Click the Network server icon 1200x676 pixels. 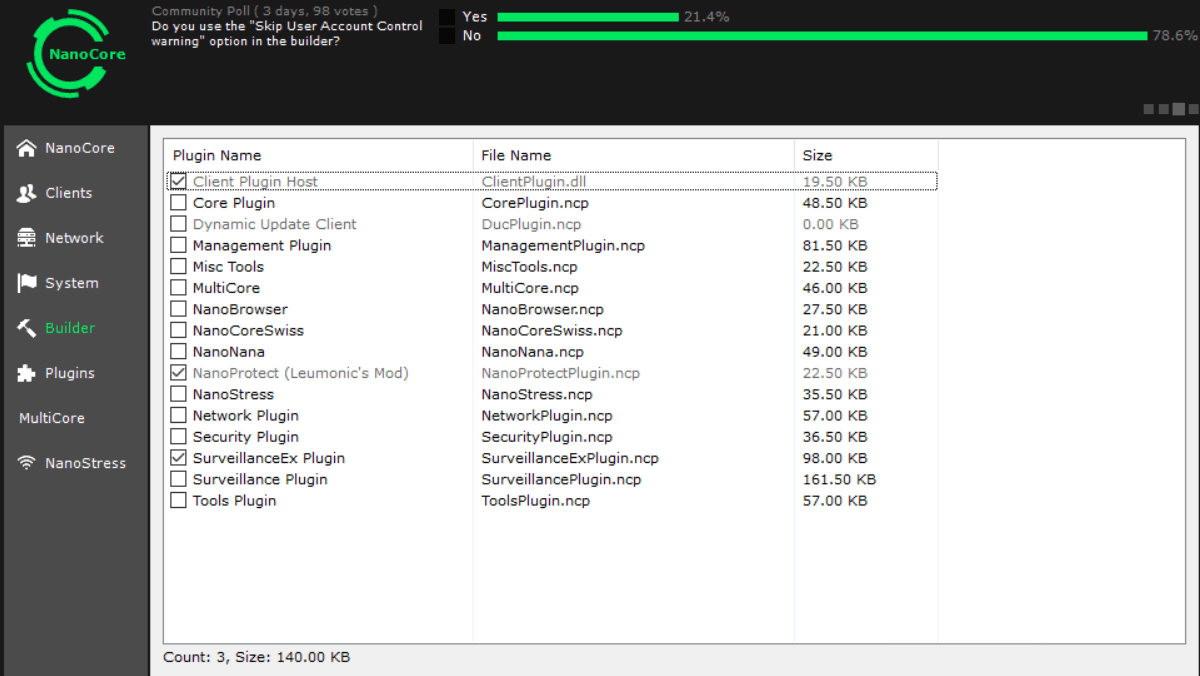pos(27,238)
